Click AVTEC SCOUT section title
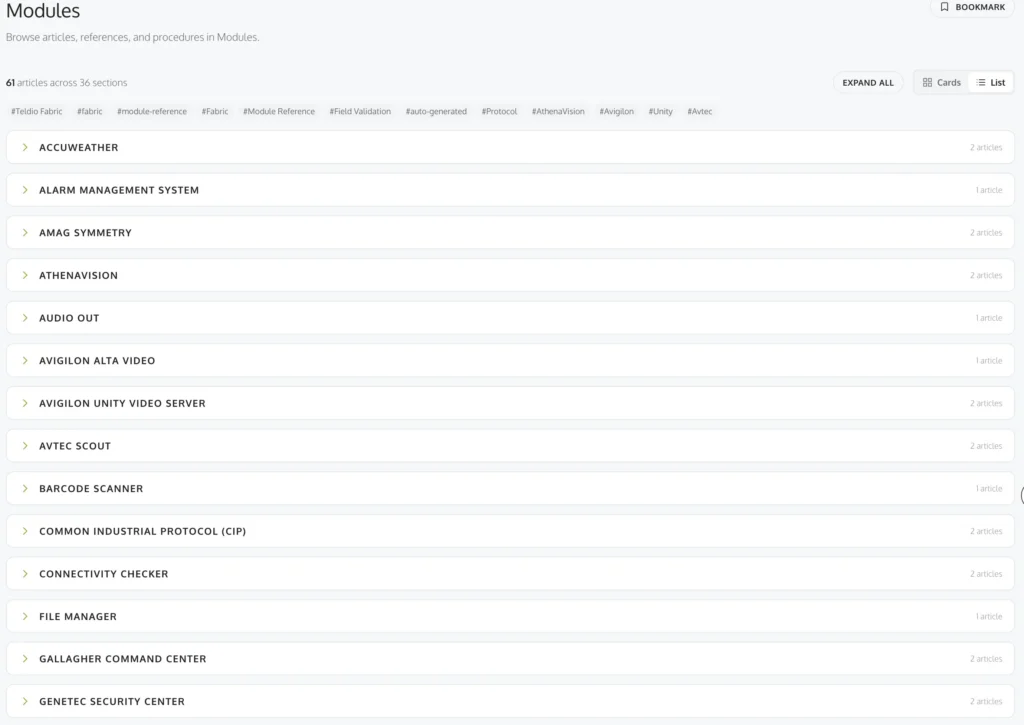The width and height of the screenshot is (1024, 725). pos(75,446)
